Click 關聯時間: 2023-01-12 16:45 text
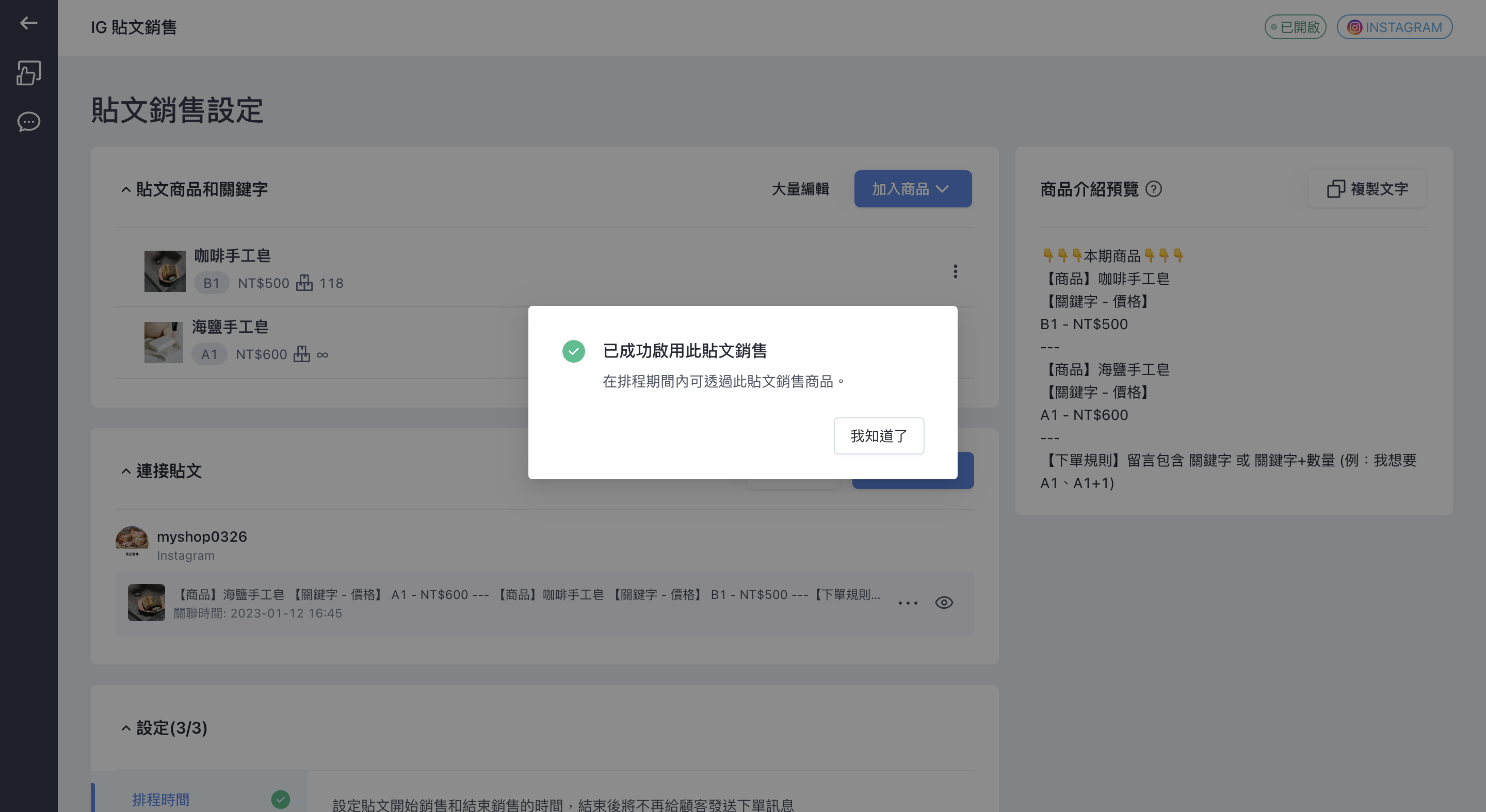The image size is (1486, 812). [x=258, y=613]
